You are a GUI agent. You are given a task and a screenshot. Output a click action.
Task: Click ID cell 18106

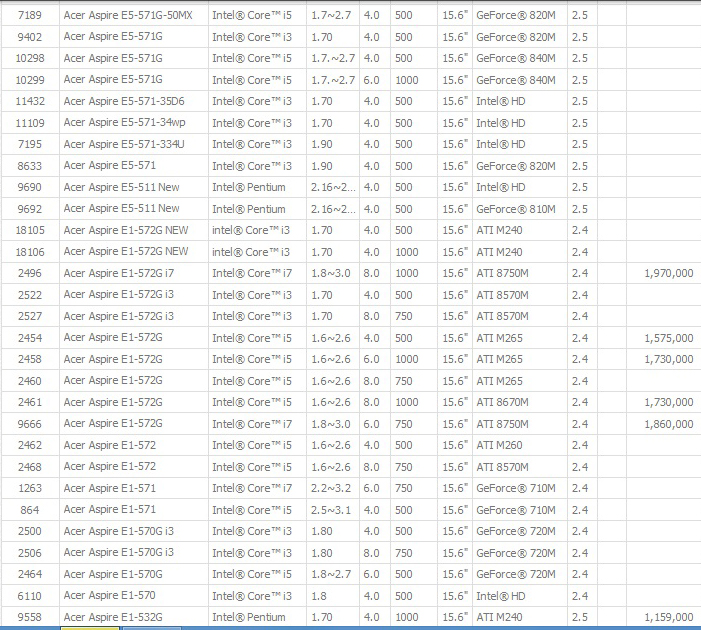30,252
